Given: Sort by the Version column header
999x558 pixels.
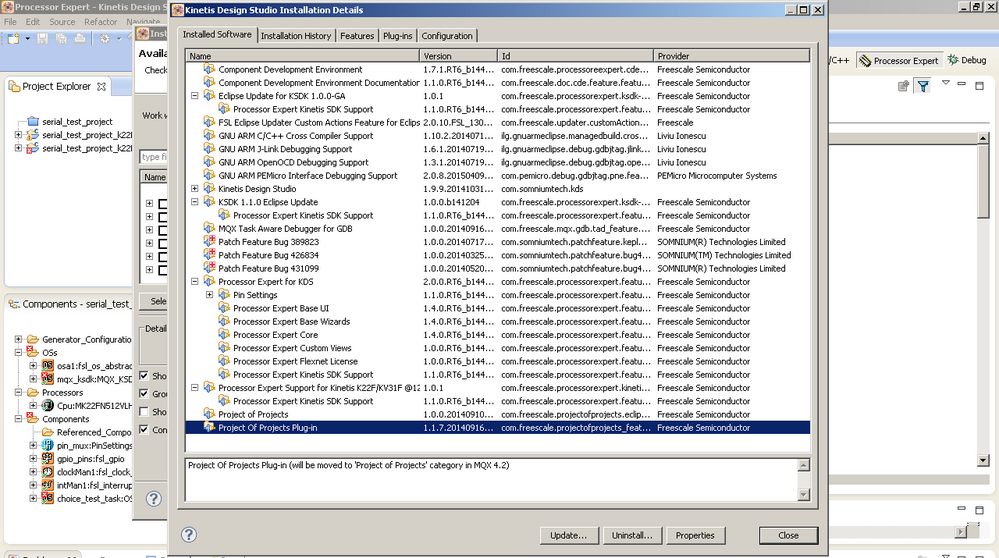Looking at the screenshot, I should 458,56.
